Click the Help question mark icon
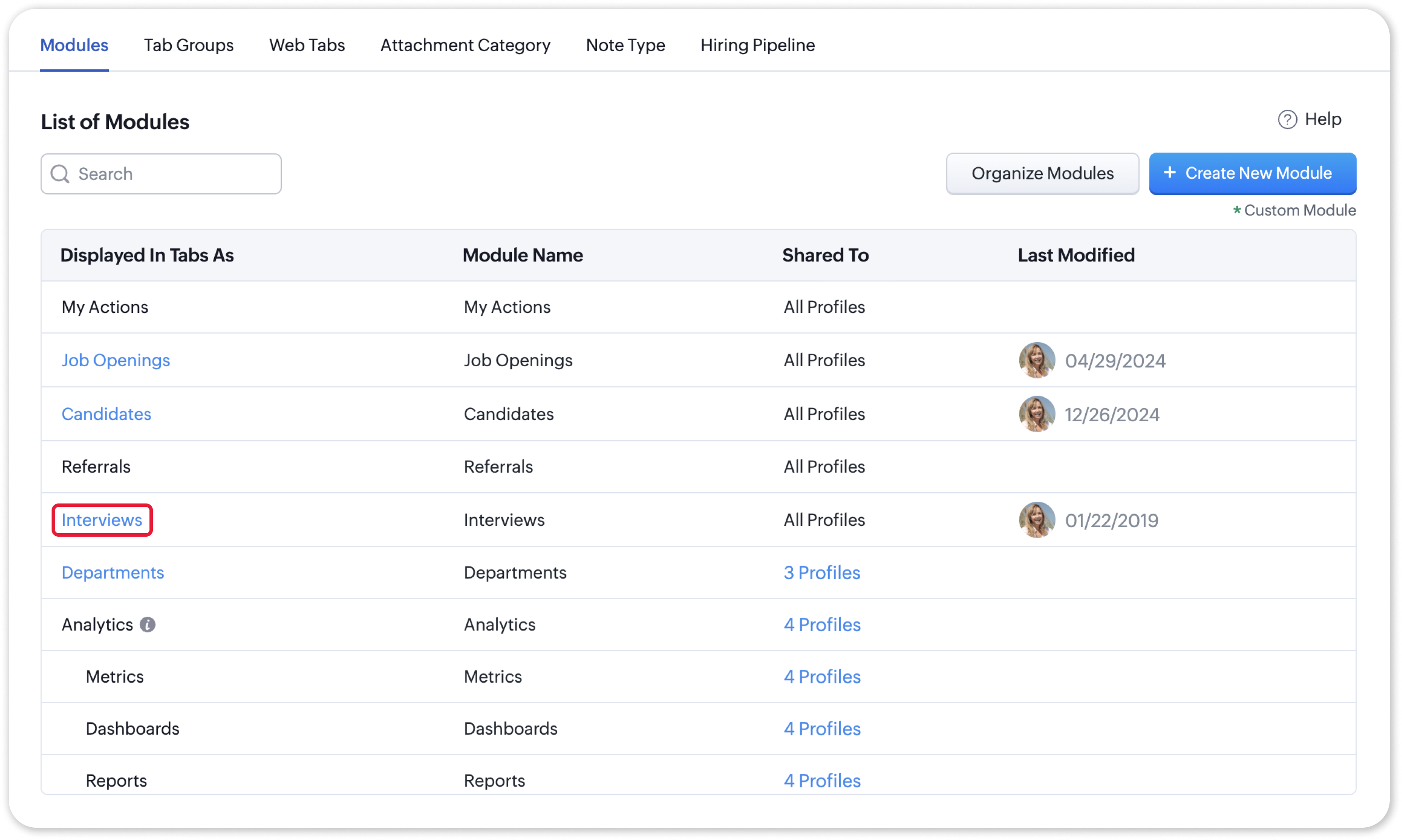 (1287, 119)
